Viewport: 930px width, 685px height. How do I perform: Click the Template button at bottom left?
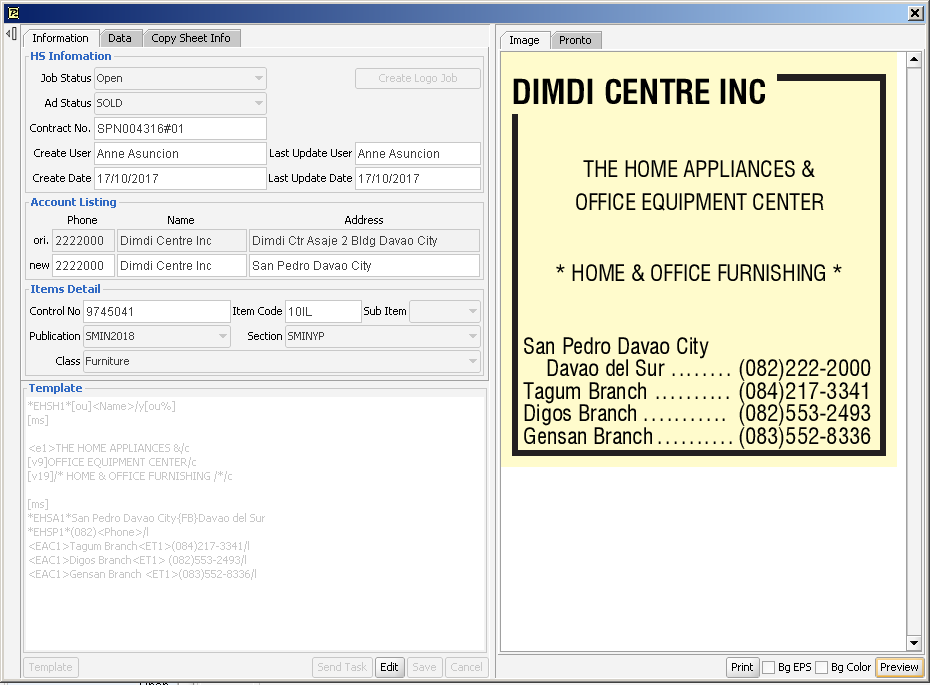(x=50, y=667)
